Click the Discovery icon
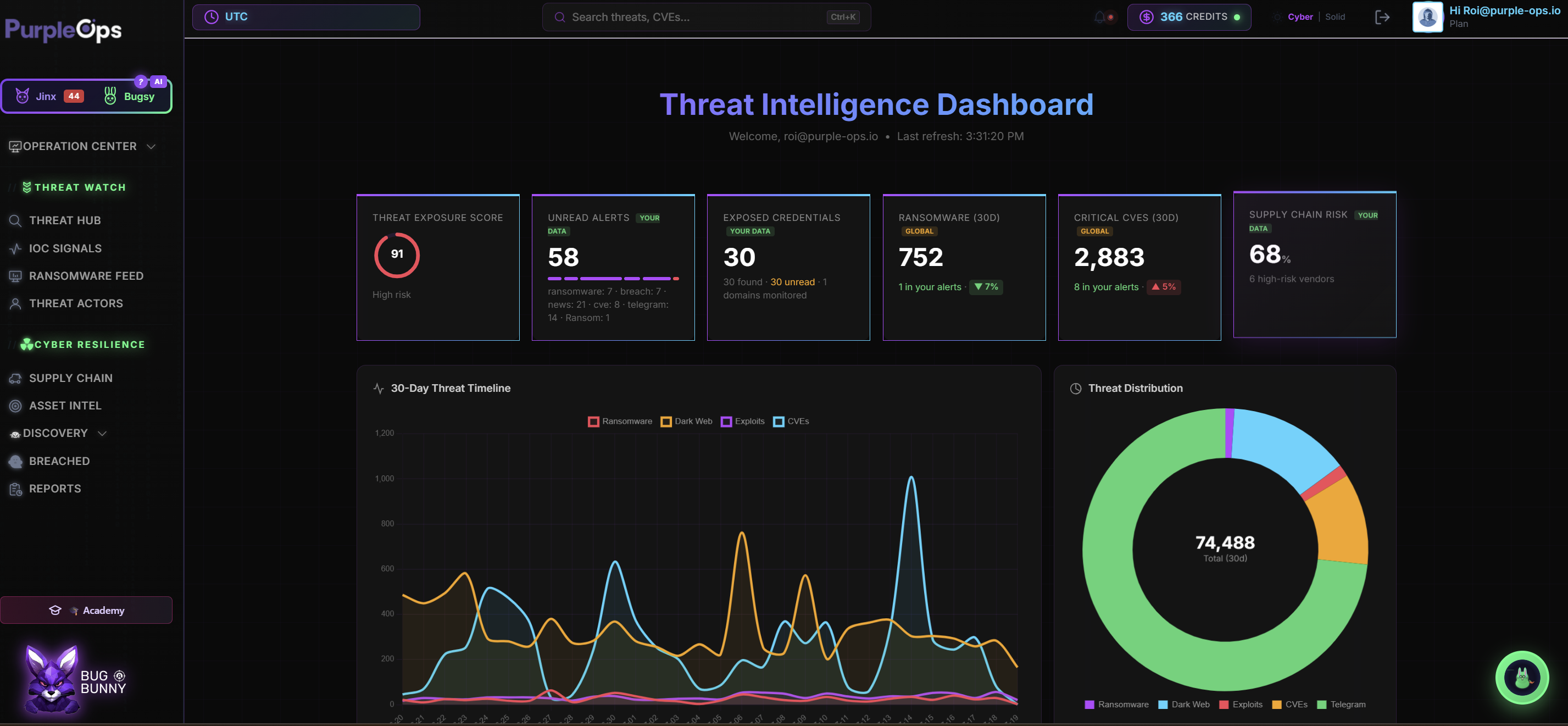The height and width of the screenshot is (726, 1568). pyautogui.click(x=15, y=434)
